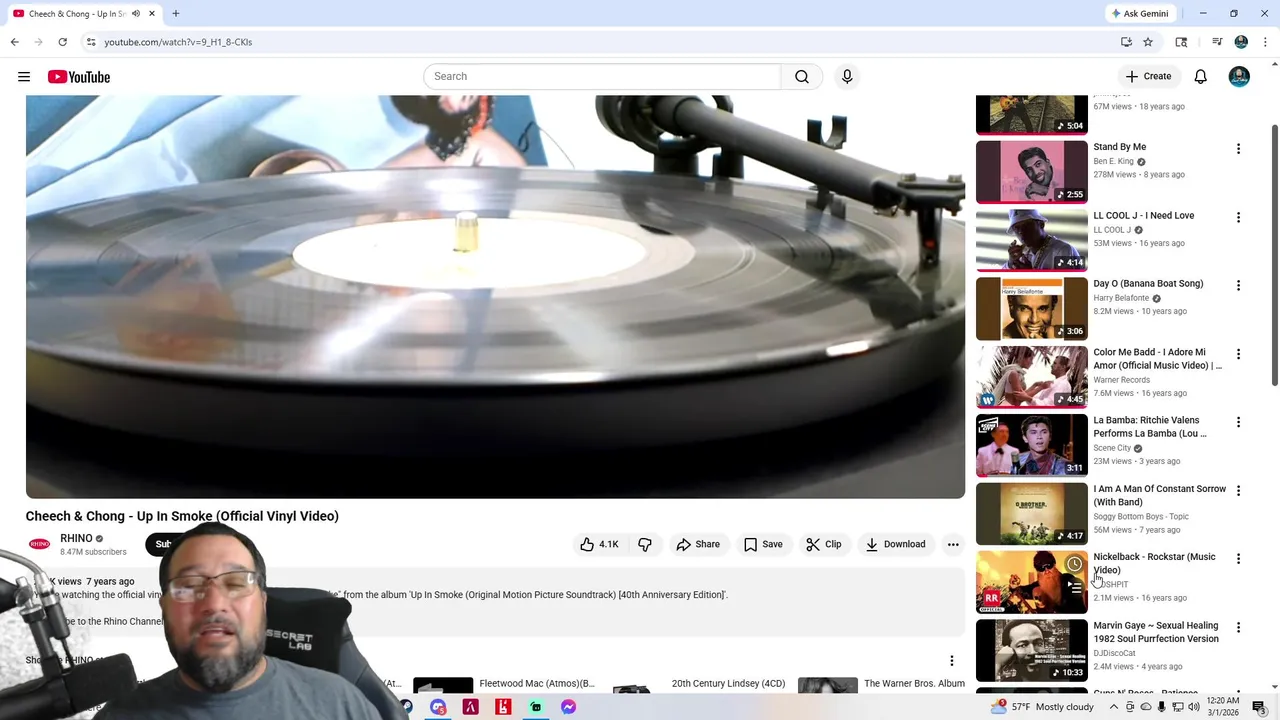Open weather widget showing 57°F

click(1041, 707)
